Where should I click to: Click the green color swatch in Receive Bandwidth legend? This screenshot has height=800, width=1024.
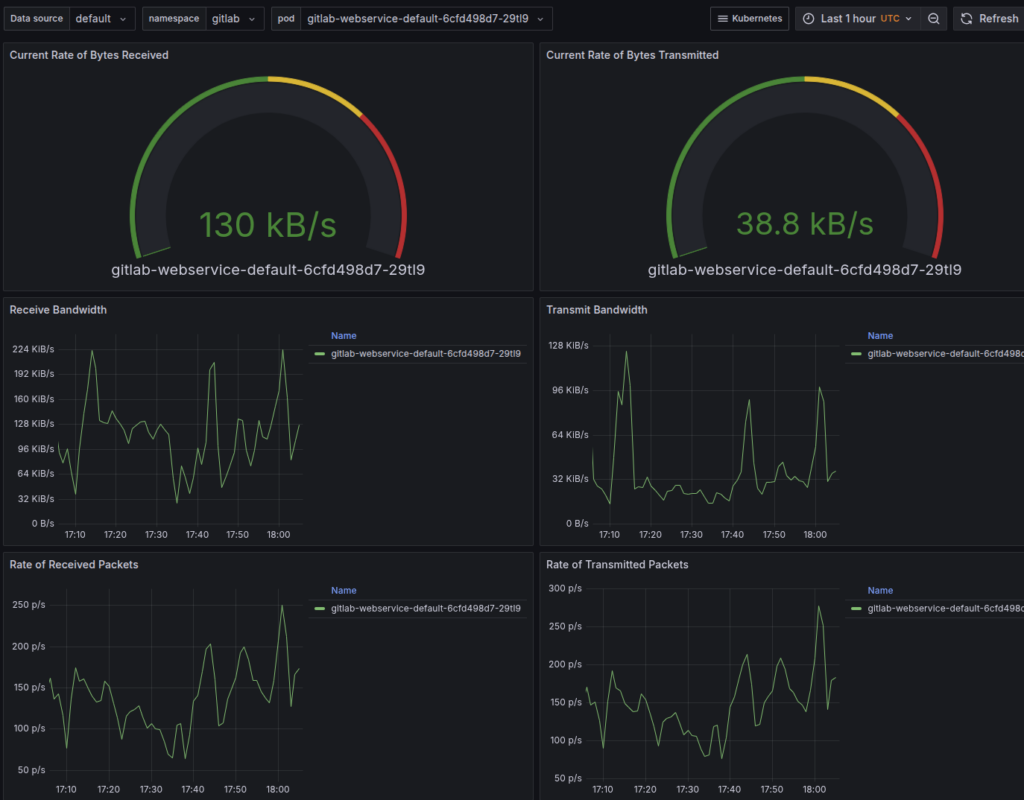[x=319, y=354]
